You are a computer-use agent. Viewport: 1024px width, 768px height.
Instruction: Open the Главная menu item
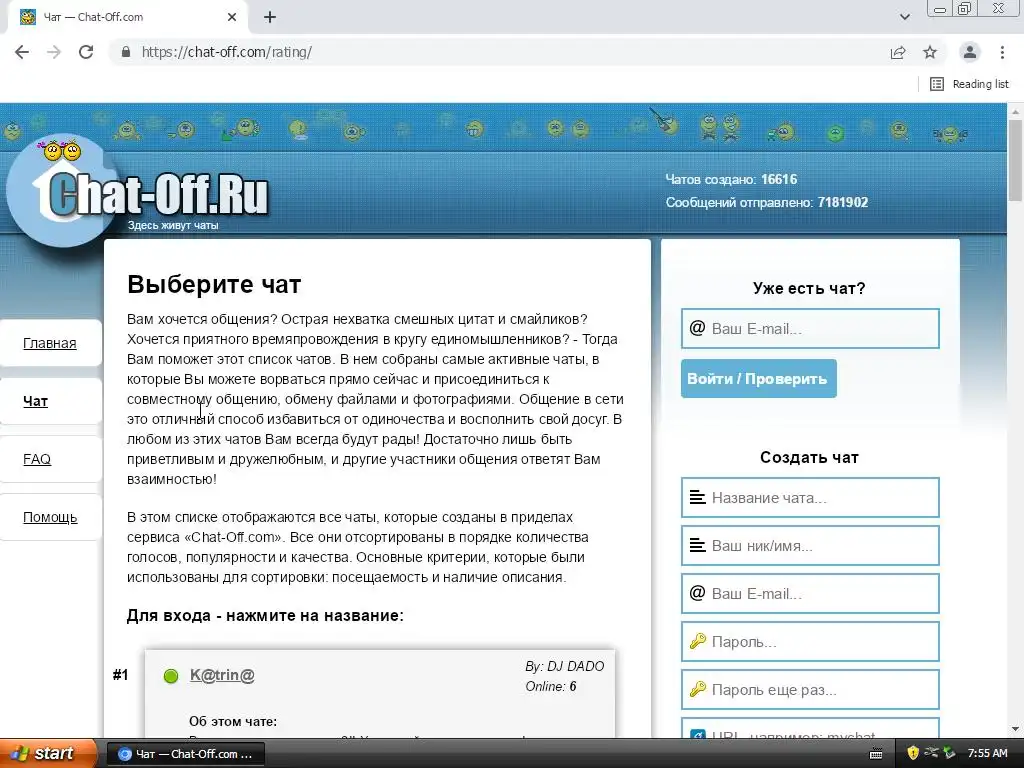pos(50,343)
